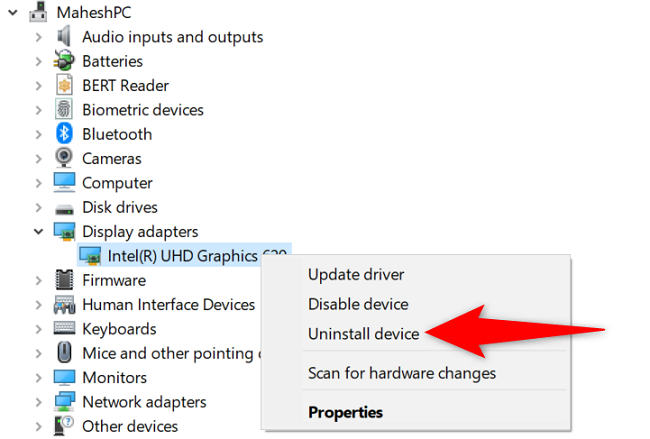
Task: Click the Mice and other pointing devices icon
Action: click(65, 353)
